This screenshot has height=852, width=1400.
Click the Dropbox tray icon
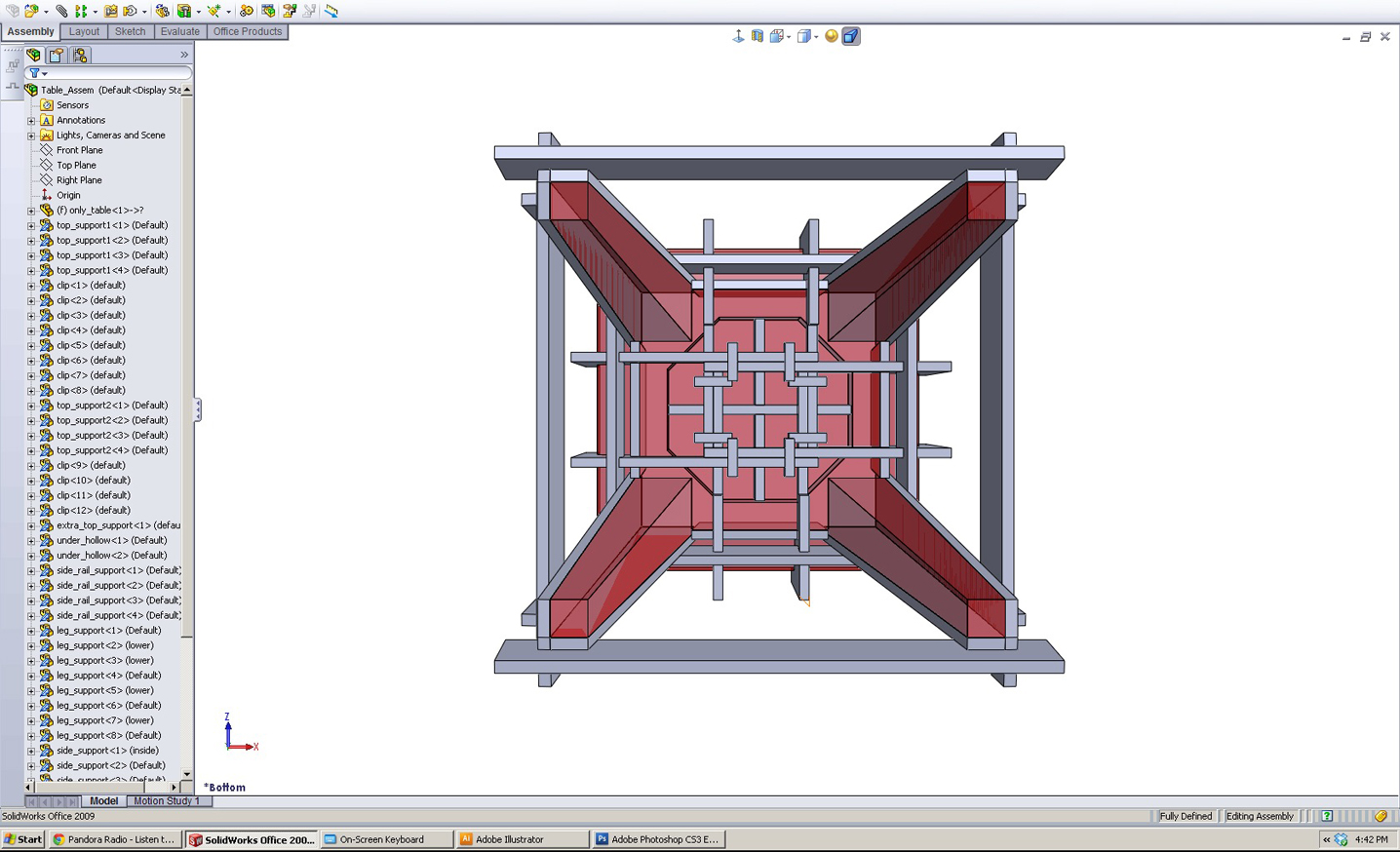1341,839
